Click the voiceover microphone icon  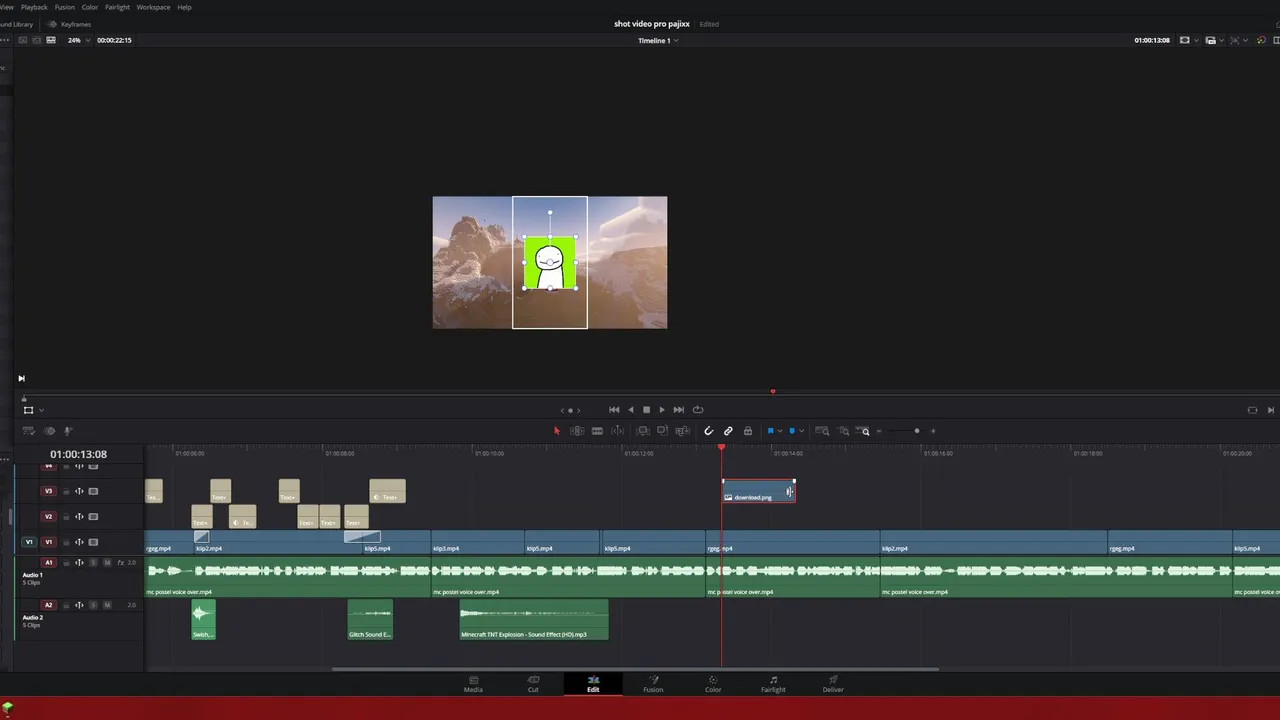[68, 431]
